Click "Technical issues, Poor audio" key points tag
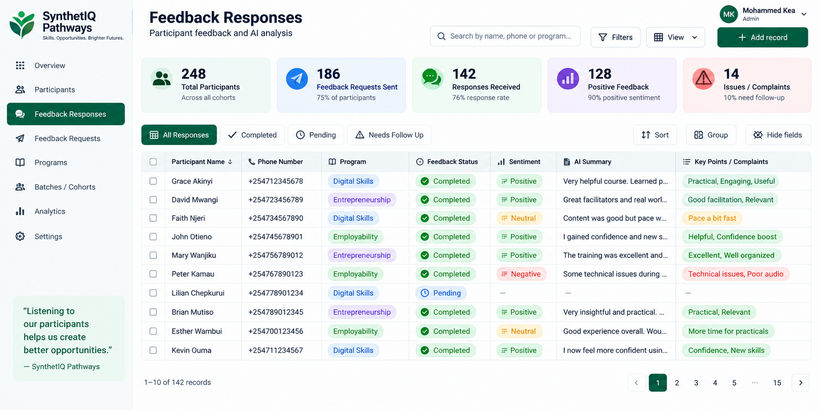Screen dimensions: 820x410 [x=735, y=274]
